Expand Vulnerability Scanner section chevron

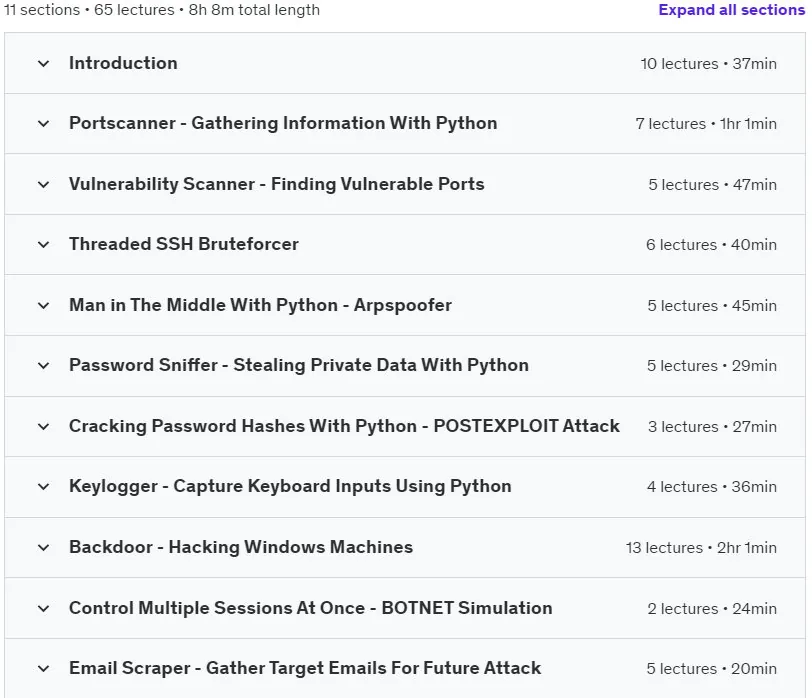pos(44,184)
